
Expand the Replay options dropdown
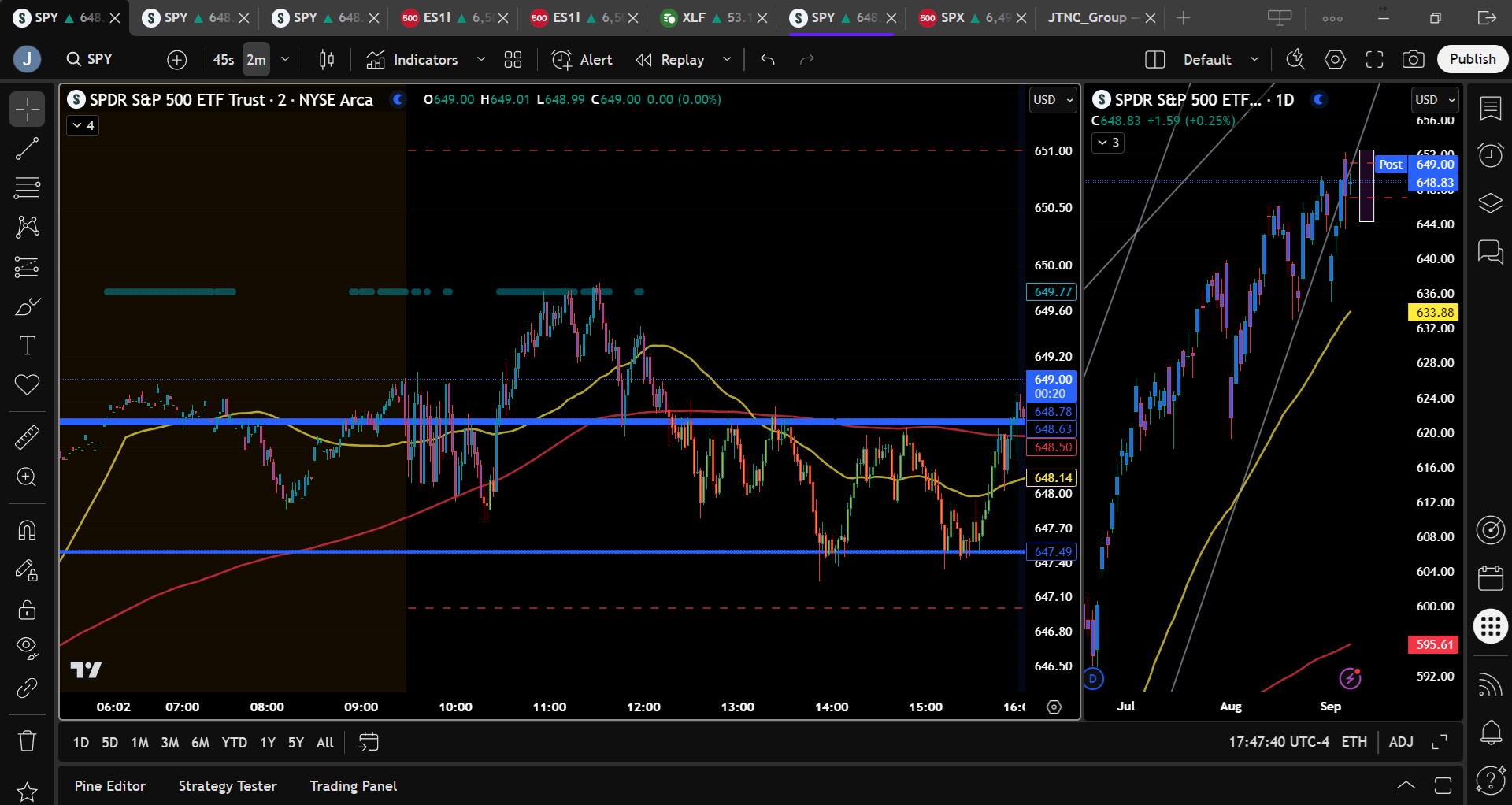[x=727, y=59]
